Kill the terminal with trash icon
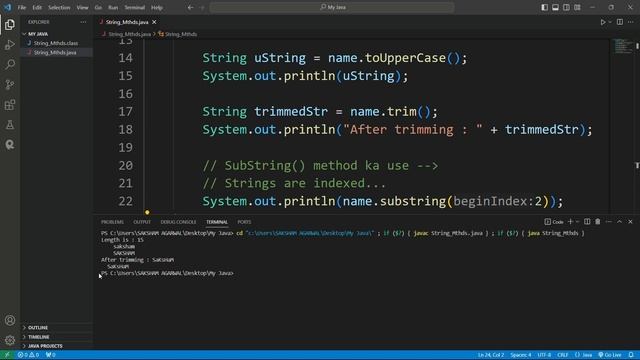The width and height of the screenshot is (640, 360). coord(598,222)
